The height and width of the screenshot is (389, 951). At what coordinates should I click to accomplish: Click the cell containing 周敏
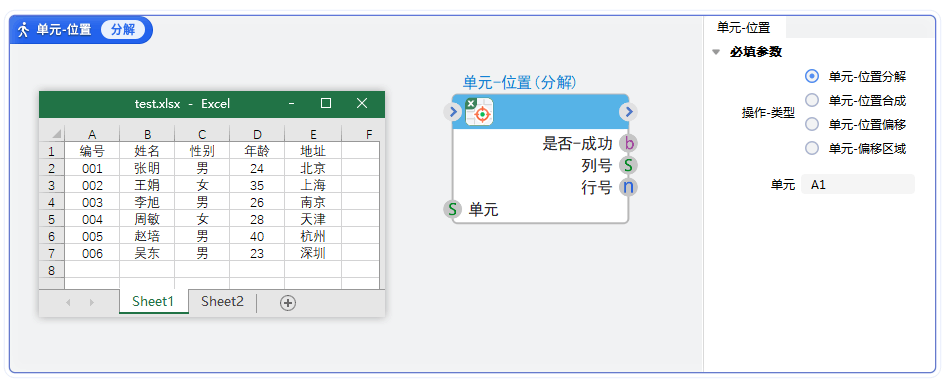coord(147,219)
